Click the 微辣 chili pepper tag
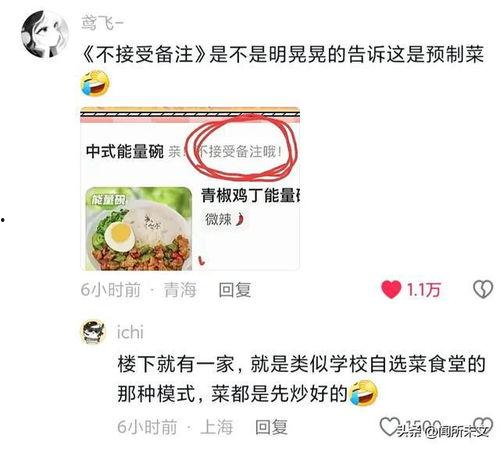Viewport: 500px width, 449px height. (225, 219)
